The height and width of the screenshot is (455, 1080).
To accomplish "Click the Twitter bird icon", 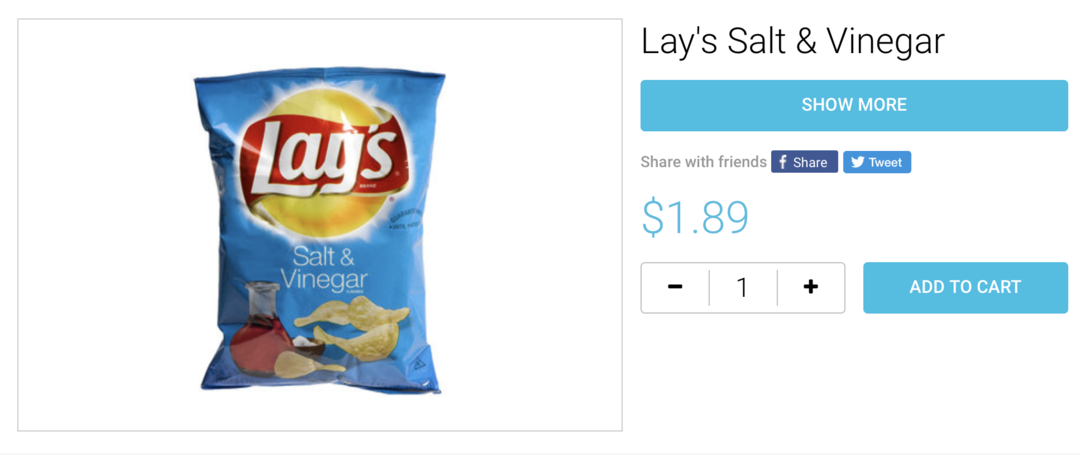I will 857,162.
